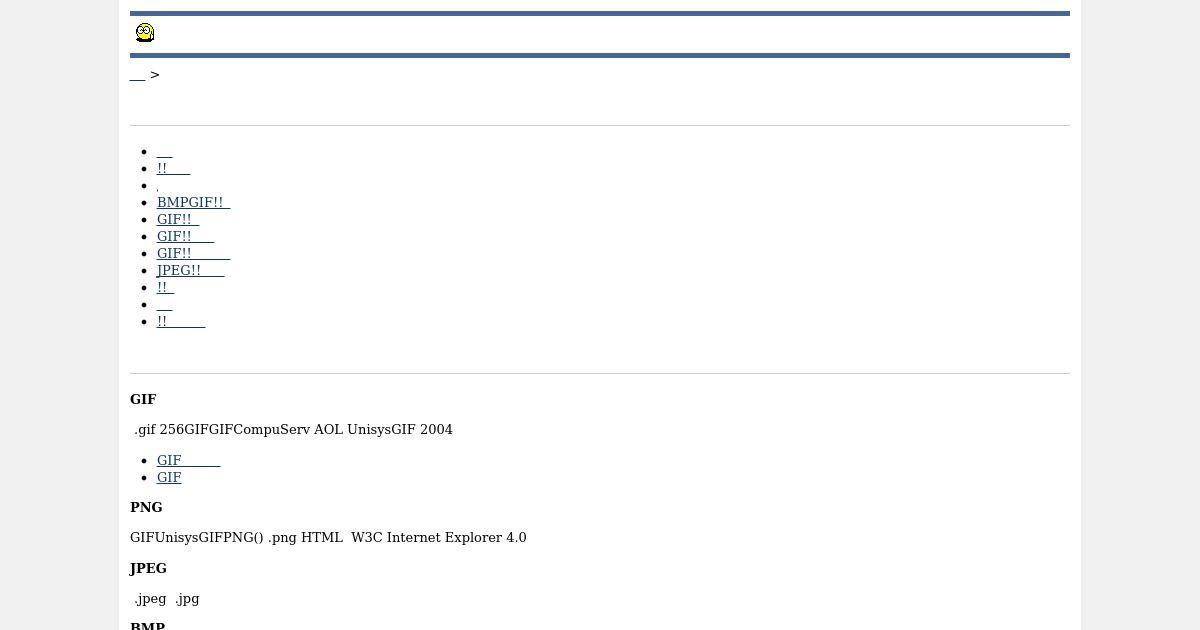Click the yellow smiley face icon

coord(145,33)
